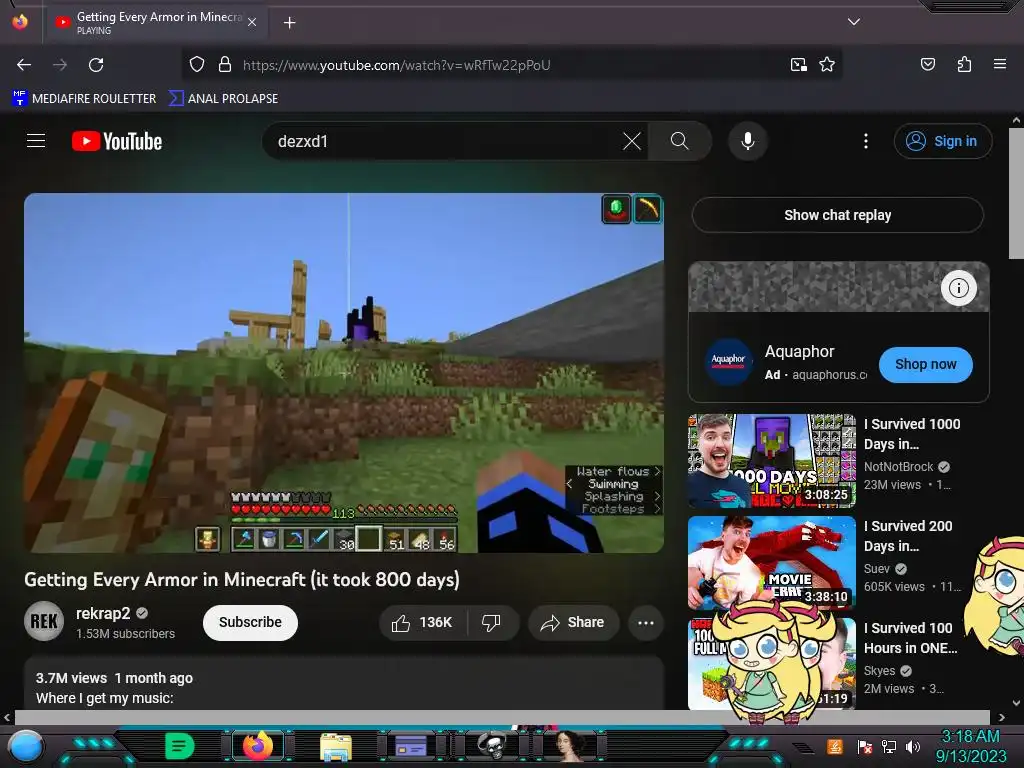The width and height of the screenshot is (1024, 768).
Task: Open I Survived 200 Days thumbnail
Action: 771,562
